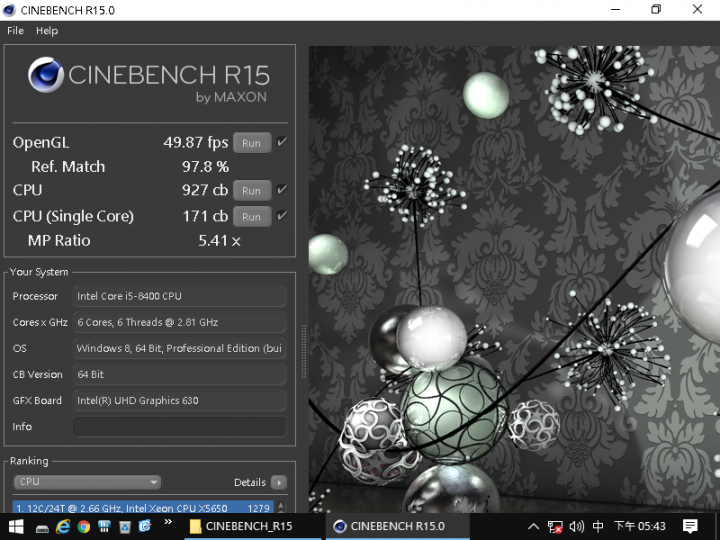Expand ranking Details arrow button
This screenshot has width=720, height=540.
tap(279, 482)
